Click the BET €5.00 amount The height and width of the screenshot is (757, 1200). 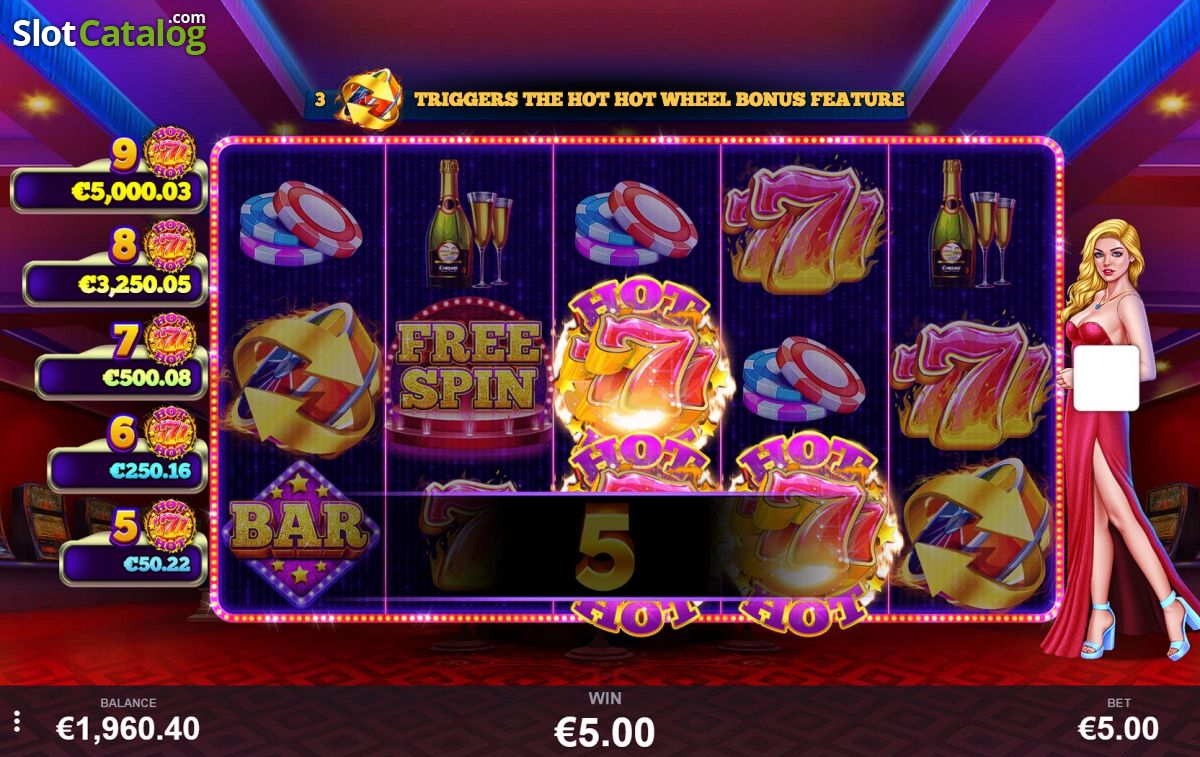(x=1118, y=728)
